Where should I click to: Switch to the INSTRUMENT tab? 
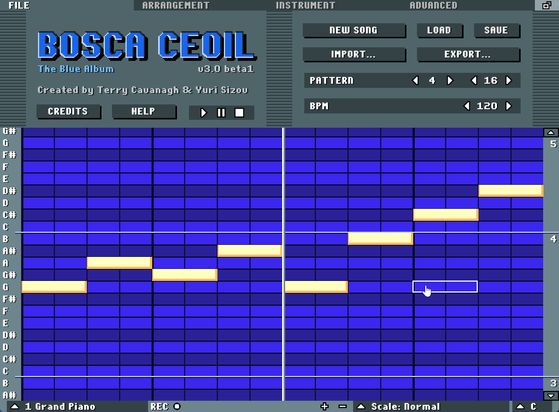tap(305, 5)
